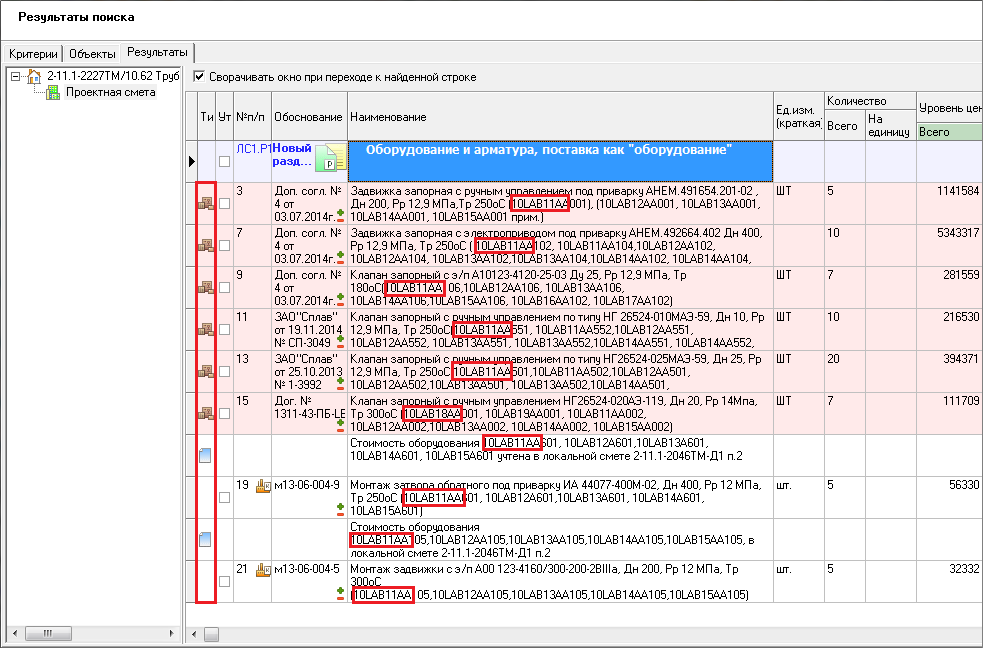Click the note icon beside the 10LAB11AA105 cost row
This screenshot has height=648, width=983.
pyautogui.click(x=205, y=540)
